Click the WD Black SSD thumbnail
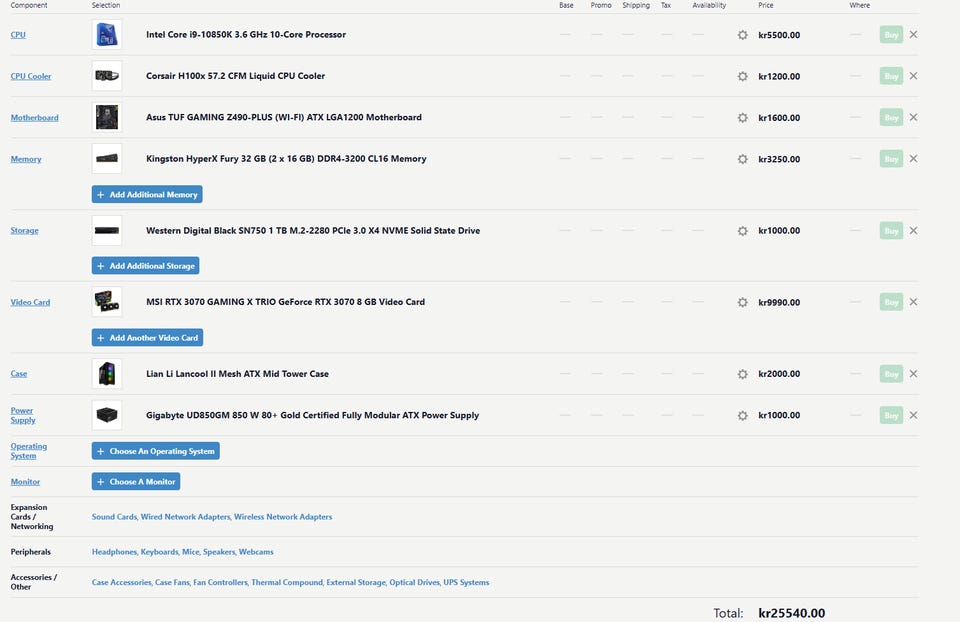The width and height of the screenshot is (960, 622). [107, 230]
